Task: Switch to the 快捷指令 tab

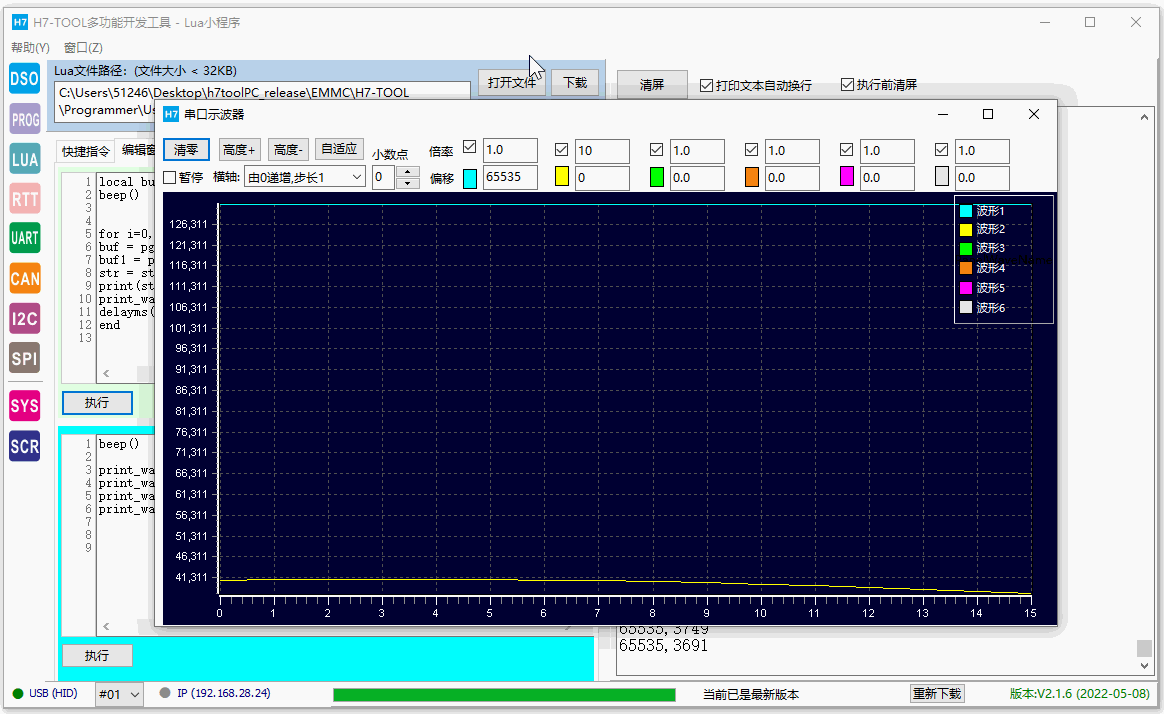Action: click(86, 151)
